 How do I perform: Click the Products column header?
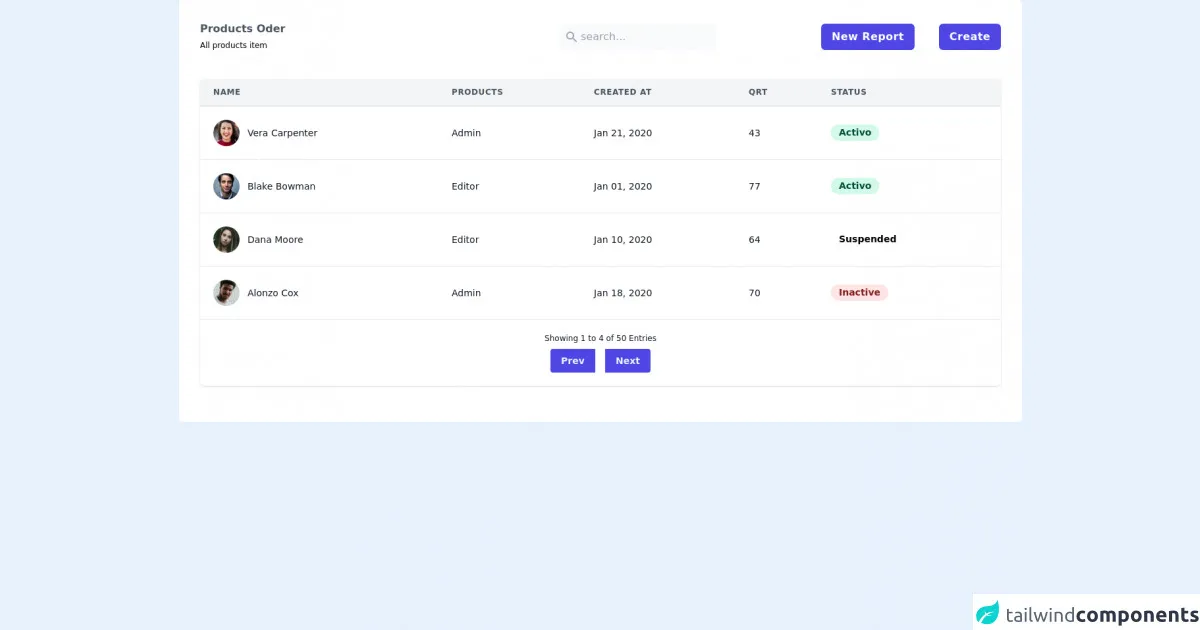click(477, 92)
